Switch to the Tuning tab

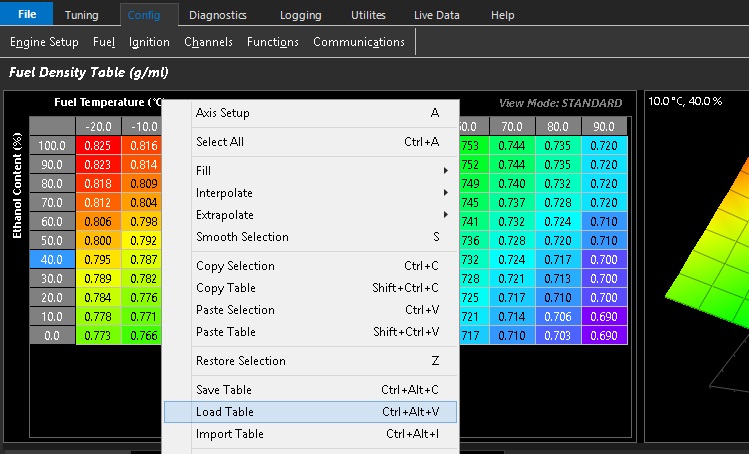pos(82,15)
